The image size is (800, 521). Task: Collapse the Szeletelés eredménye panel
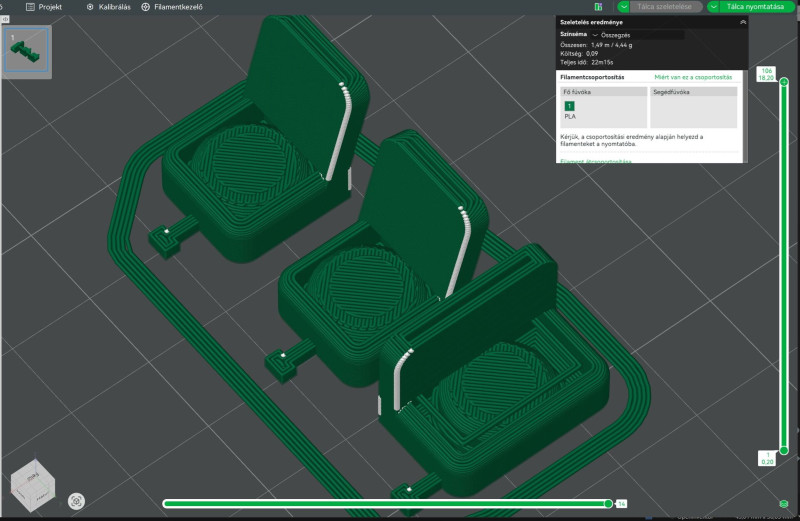coord(743,22)
